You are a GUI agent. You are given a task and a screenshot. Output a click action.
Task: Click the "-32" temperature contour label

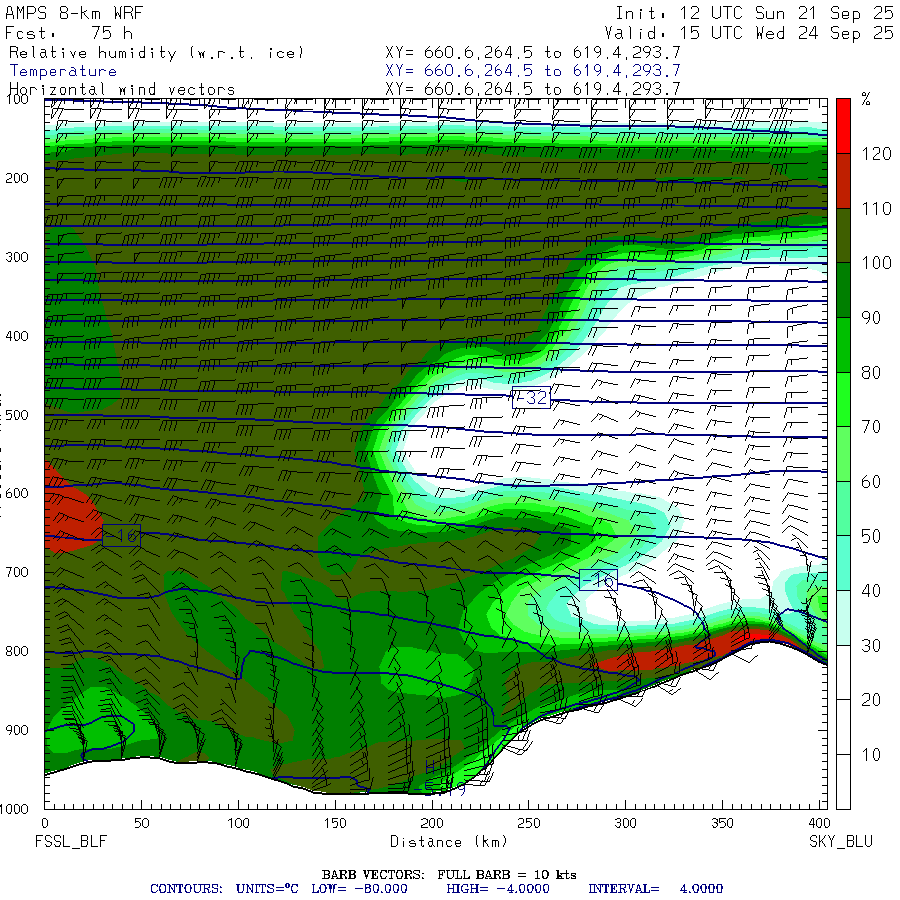click(531, 398)
